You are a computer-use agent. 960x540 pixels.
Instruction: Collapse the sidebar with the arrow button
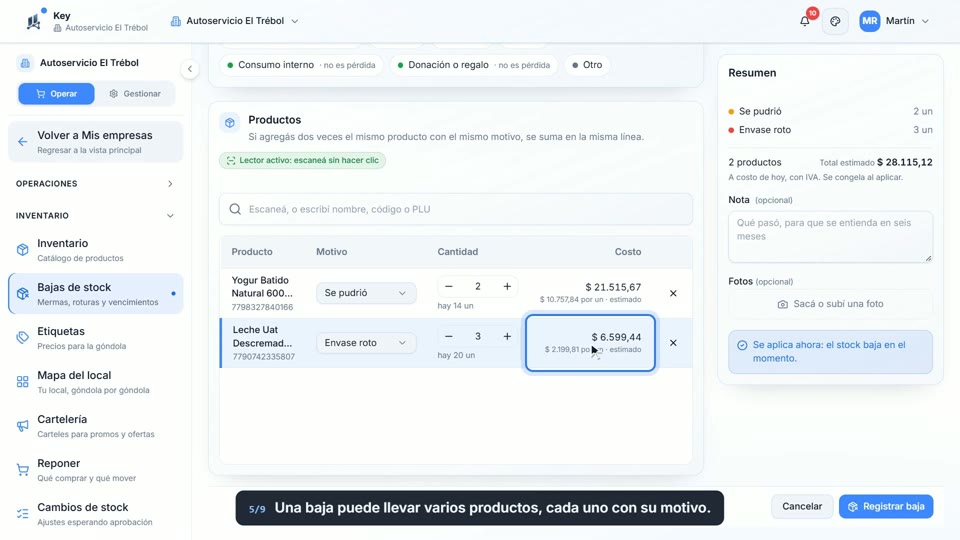(x=190, y=69)
